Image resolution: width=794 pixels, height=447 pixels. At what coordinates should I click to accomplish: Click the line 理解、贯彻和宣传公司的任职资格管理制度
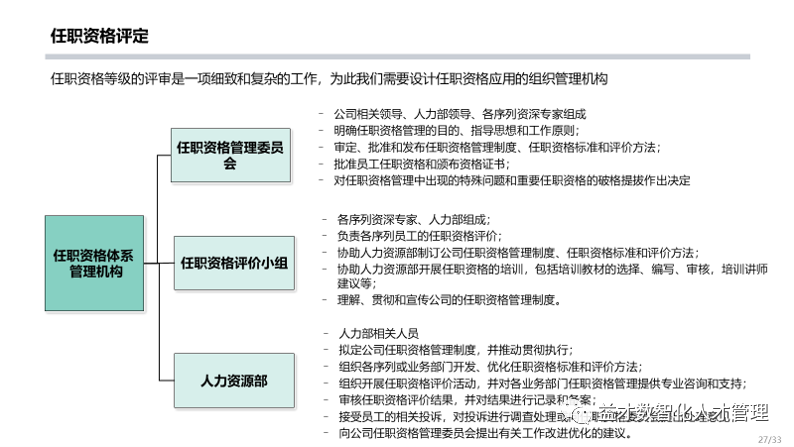449,300
